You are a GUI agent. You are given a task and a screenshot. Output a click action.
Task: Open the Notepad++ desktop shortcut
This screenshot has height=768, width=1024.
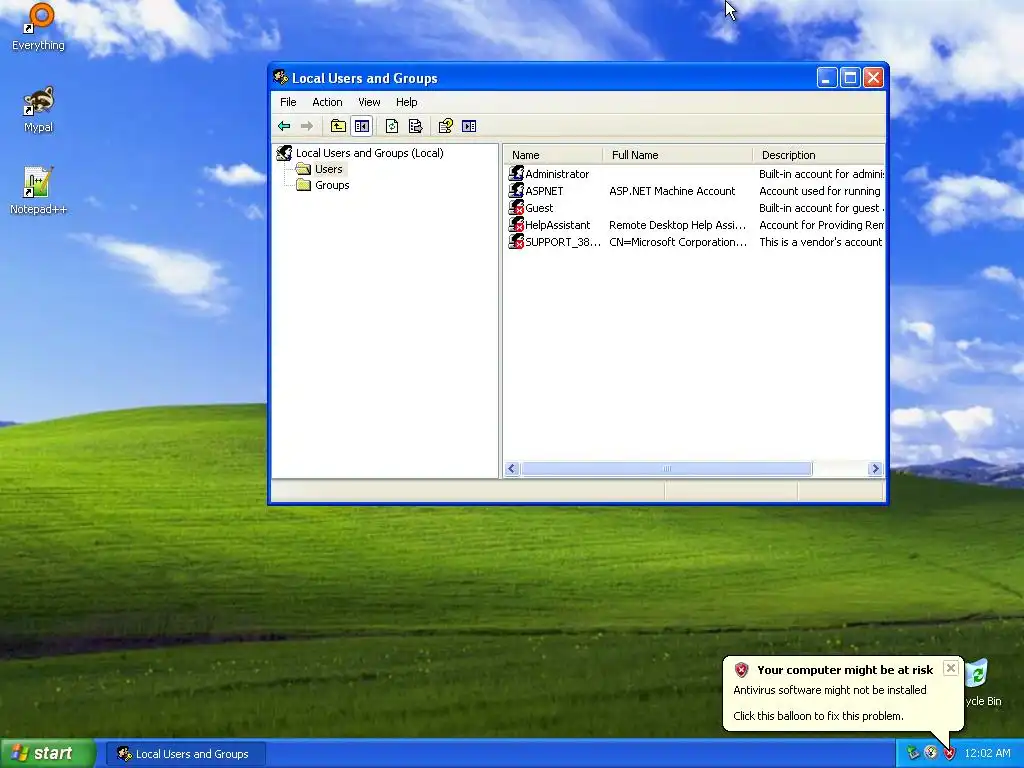tap(38, 191)
